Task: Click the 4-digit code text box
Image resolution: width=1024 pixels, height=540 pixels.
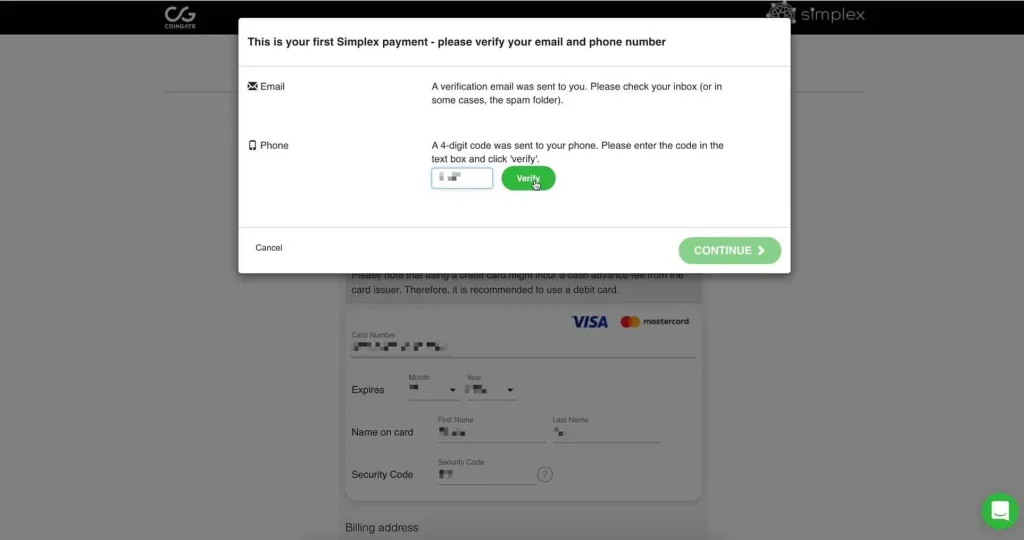Action: click(462, 178)
